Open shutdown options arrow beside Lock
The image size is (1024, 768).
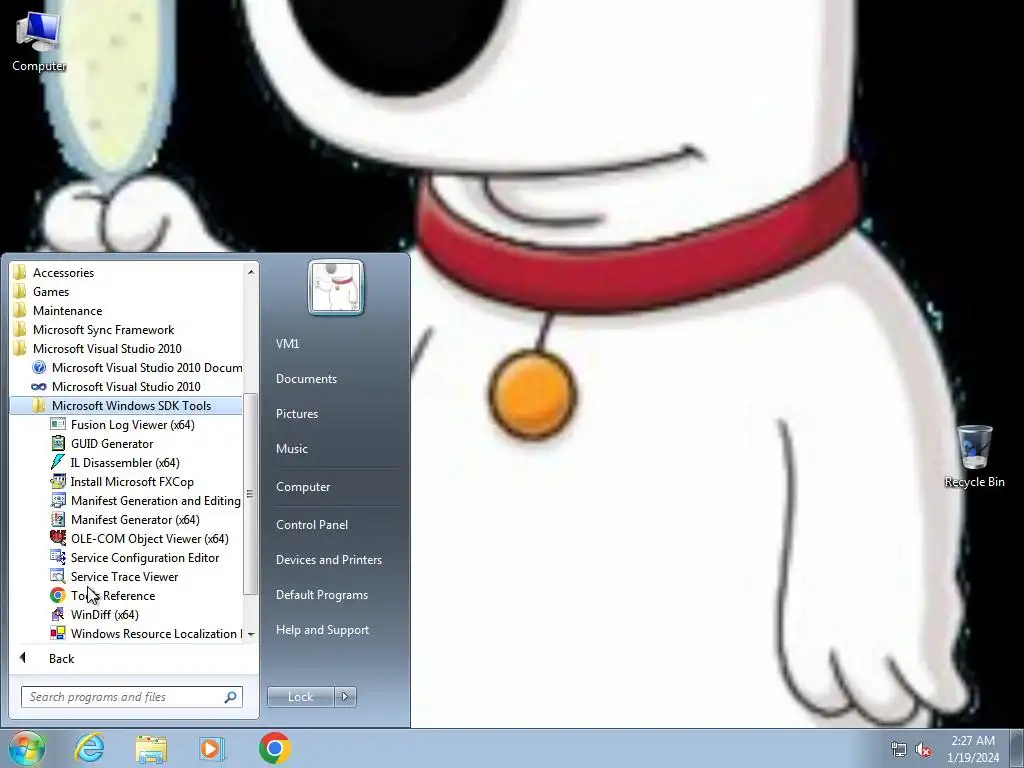(345, 697)
